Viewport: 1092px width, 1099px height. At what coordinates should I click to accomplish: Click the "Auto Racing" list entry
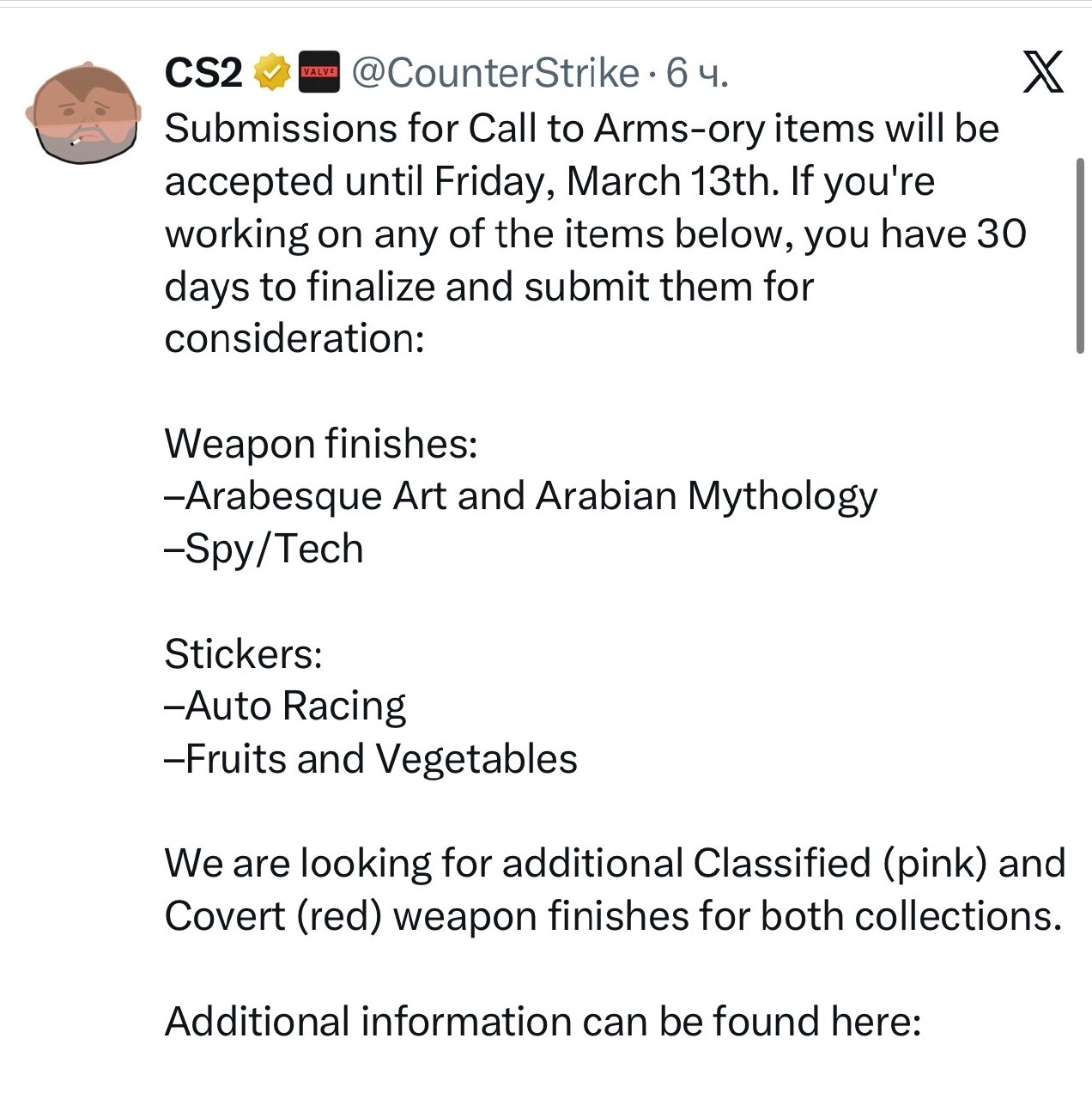(x=285, y=707)
